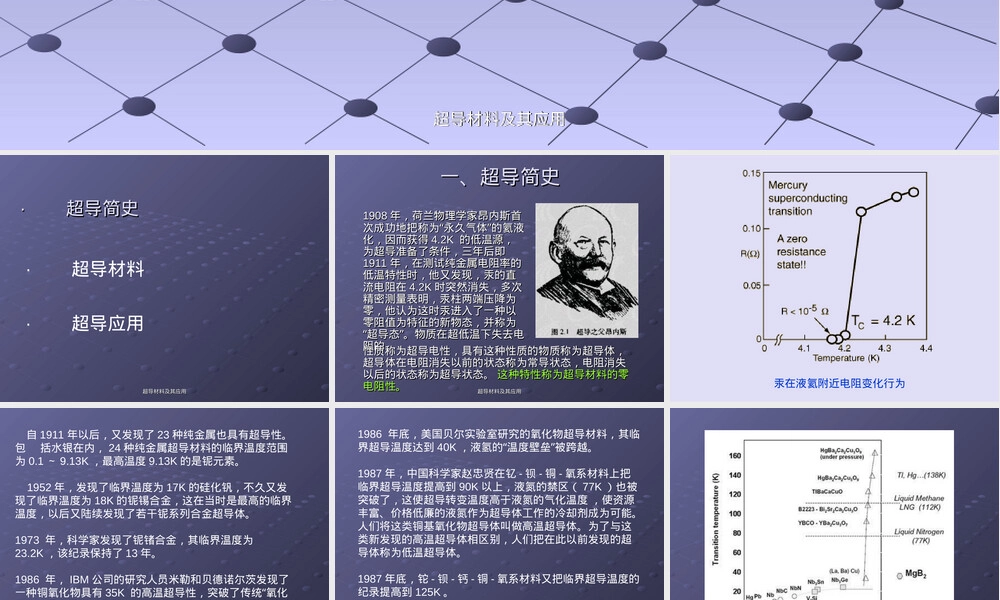
Task: Click the R < 10⁻⁵ Ω annotation
Action: click(x=805, y=311)
